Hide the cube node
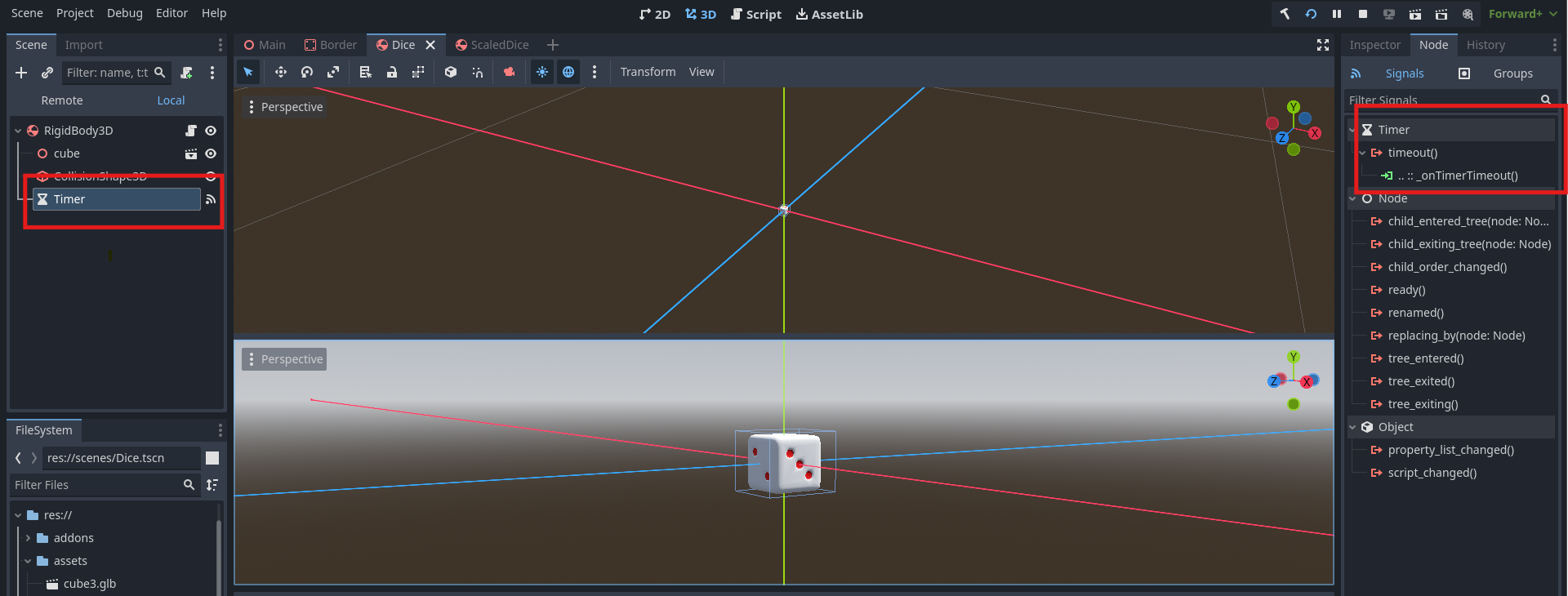 pyautogui.click(x=211, y=153)
